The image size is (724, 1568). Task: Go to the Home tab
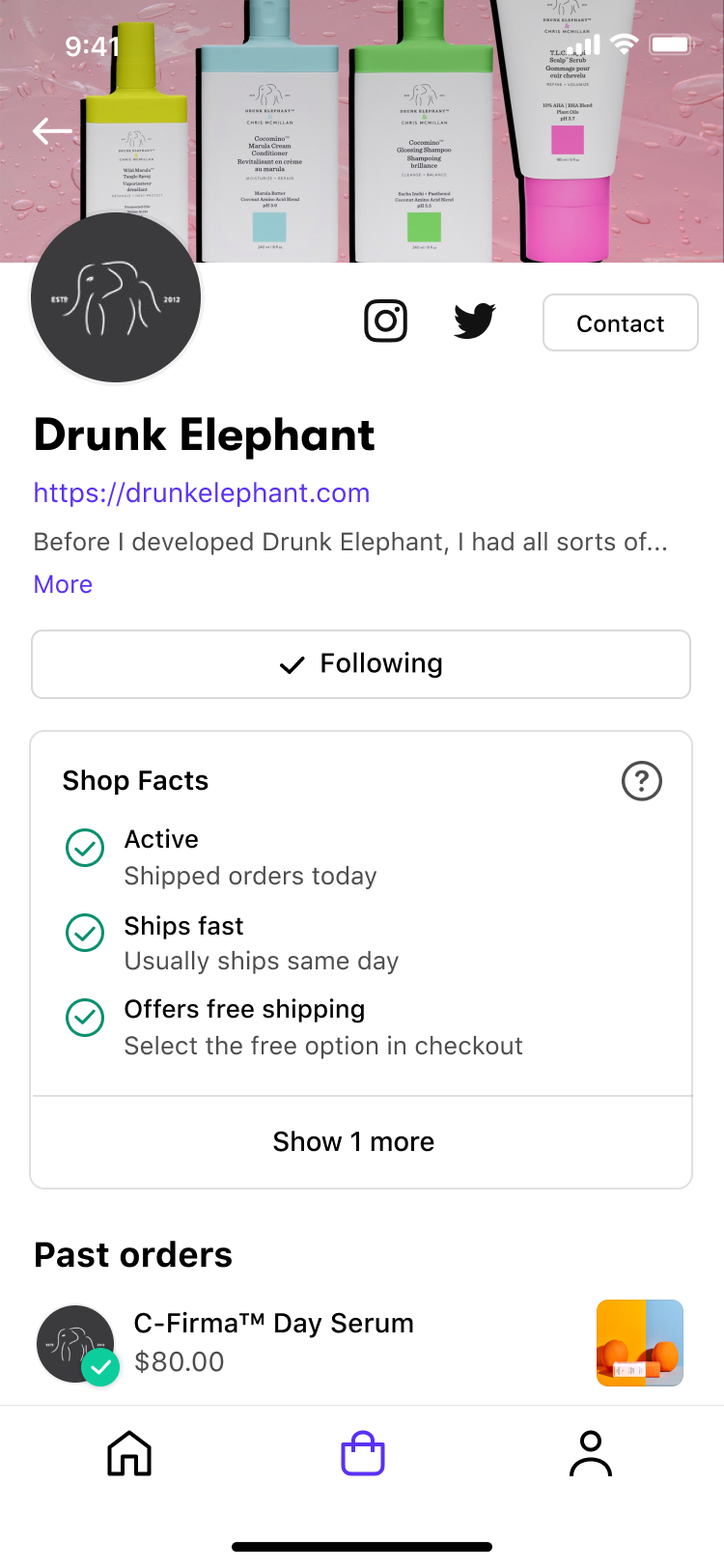click(129, 1453)
